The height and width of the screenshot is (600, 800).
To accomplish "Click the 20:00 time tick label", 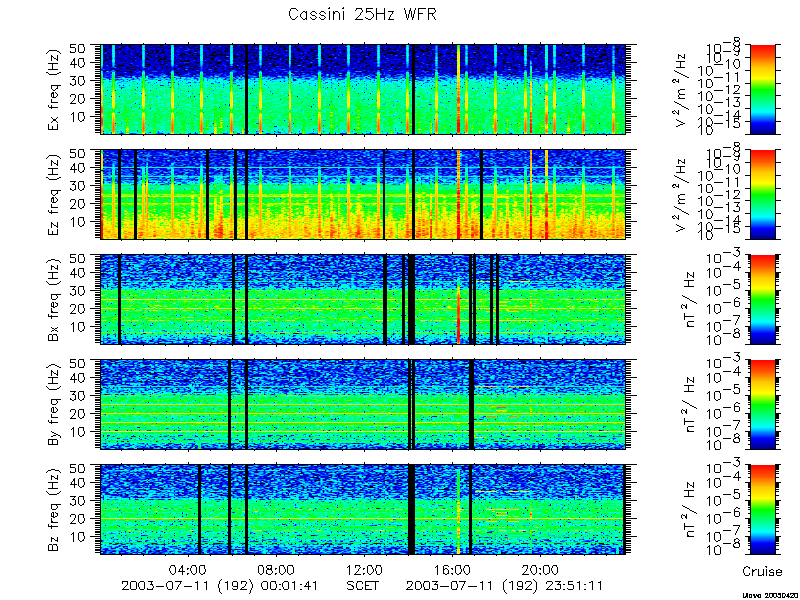I will 540,569.
